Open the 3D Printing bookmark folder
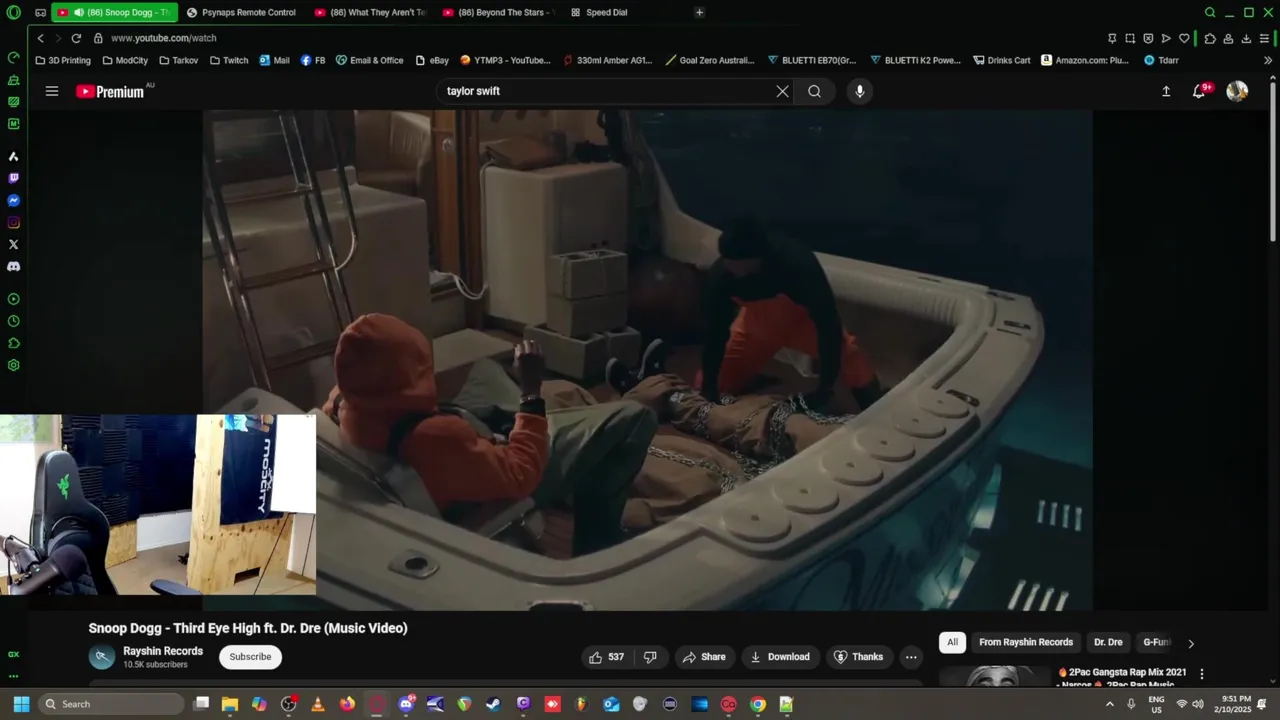Screen dimensions: 1280x720 pos(62,60)
